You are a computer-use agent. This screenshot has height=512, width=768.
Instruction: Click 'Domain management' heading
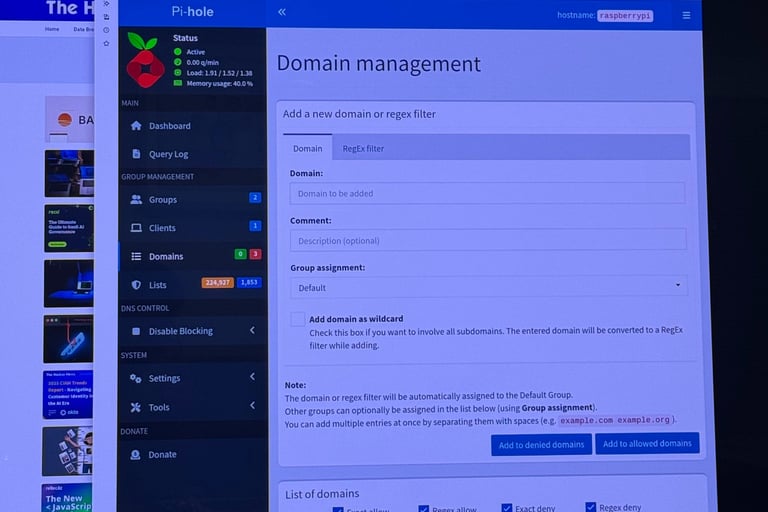tap(379, 64)
